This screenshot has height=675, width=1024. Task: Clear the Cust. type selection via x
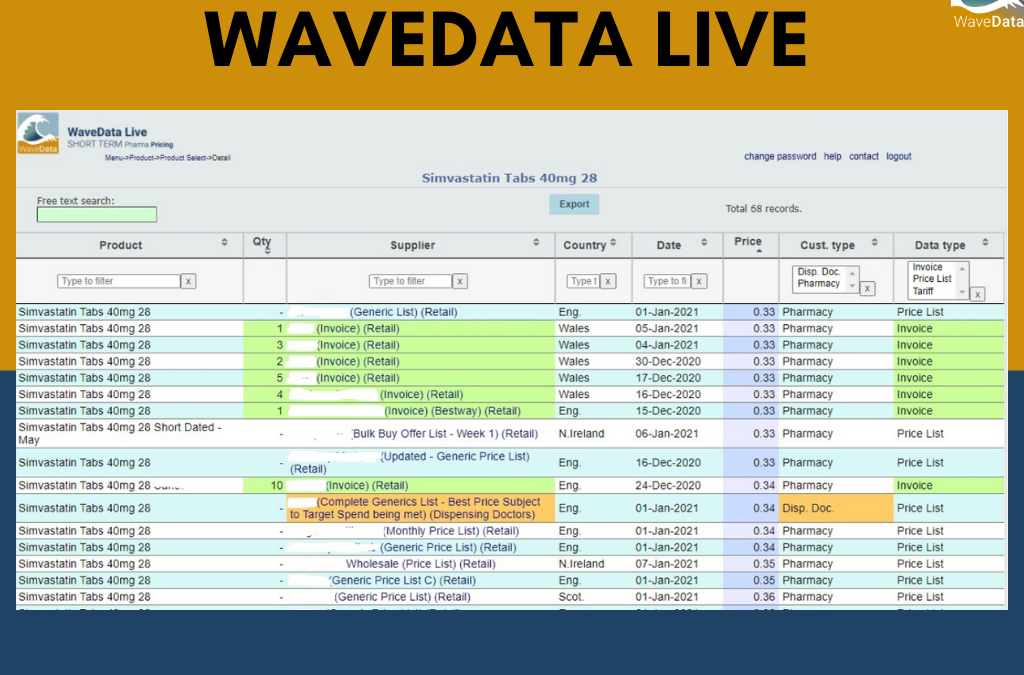[867, 289]
